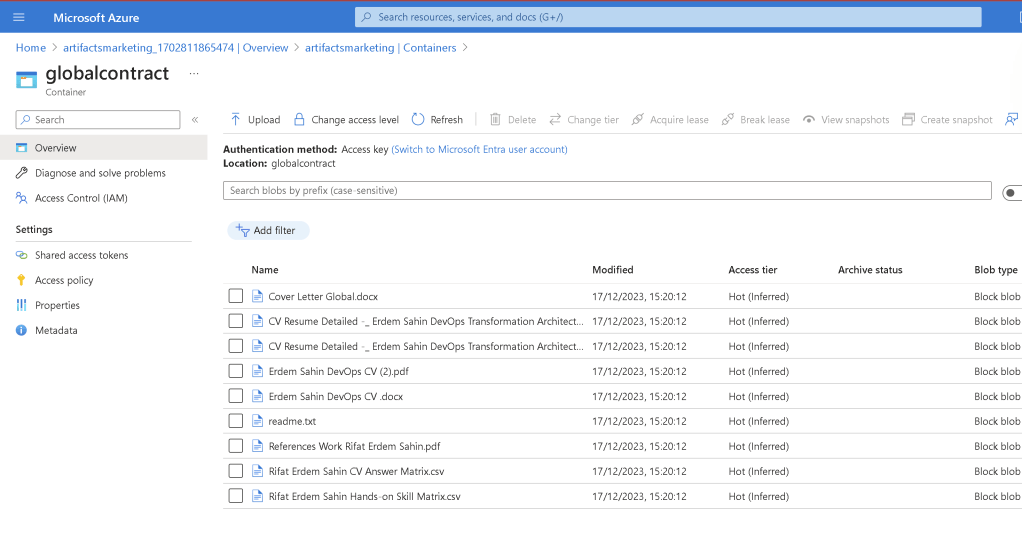Sort by Archive status column header
The height and width of the screenshot is (539, 1022).
870,270
